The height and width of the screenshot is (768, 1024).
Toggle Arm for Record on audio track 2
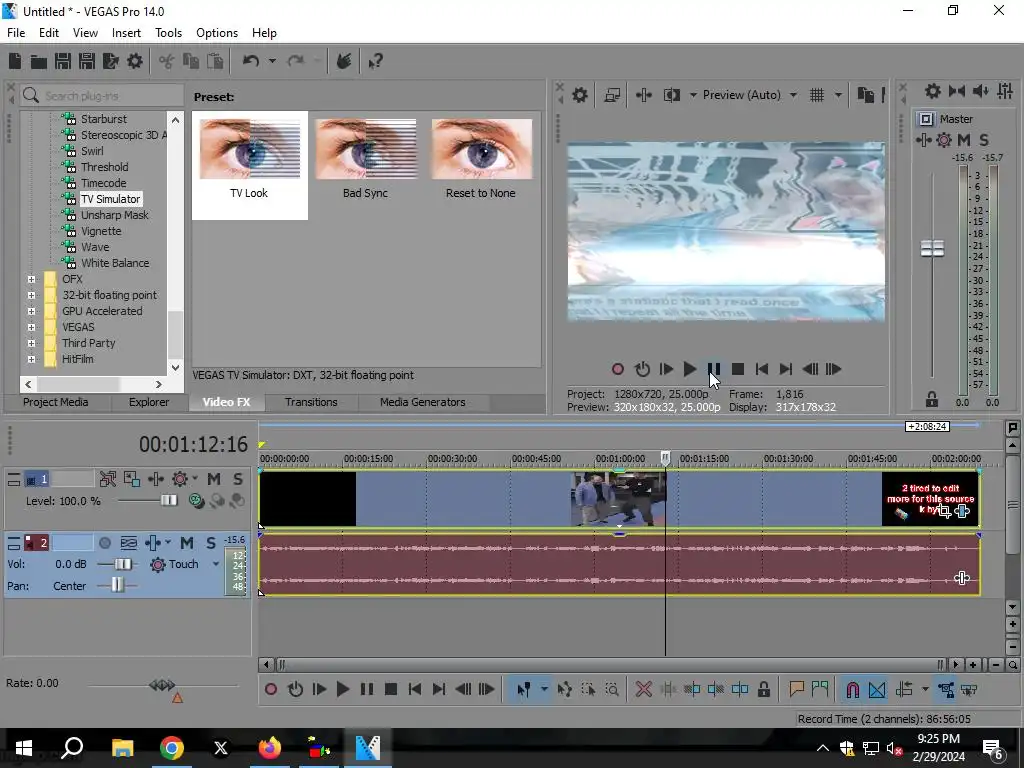104,543
